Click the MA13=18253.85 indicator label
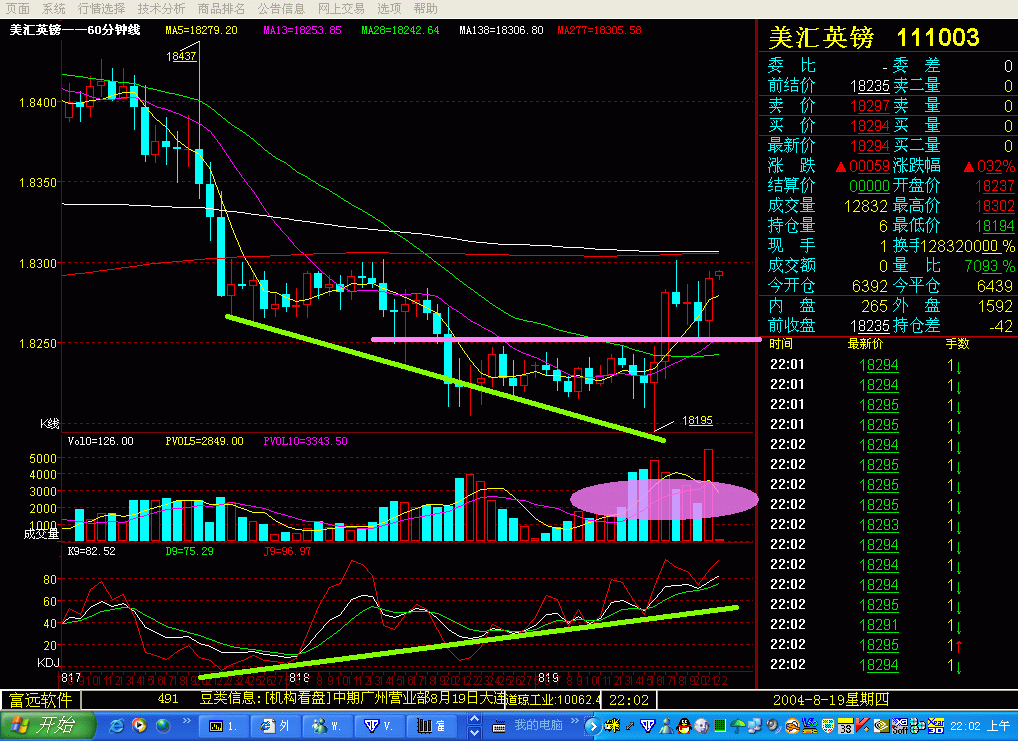The height and width of the screenshot is (741, 1018). coord(302,30)
